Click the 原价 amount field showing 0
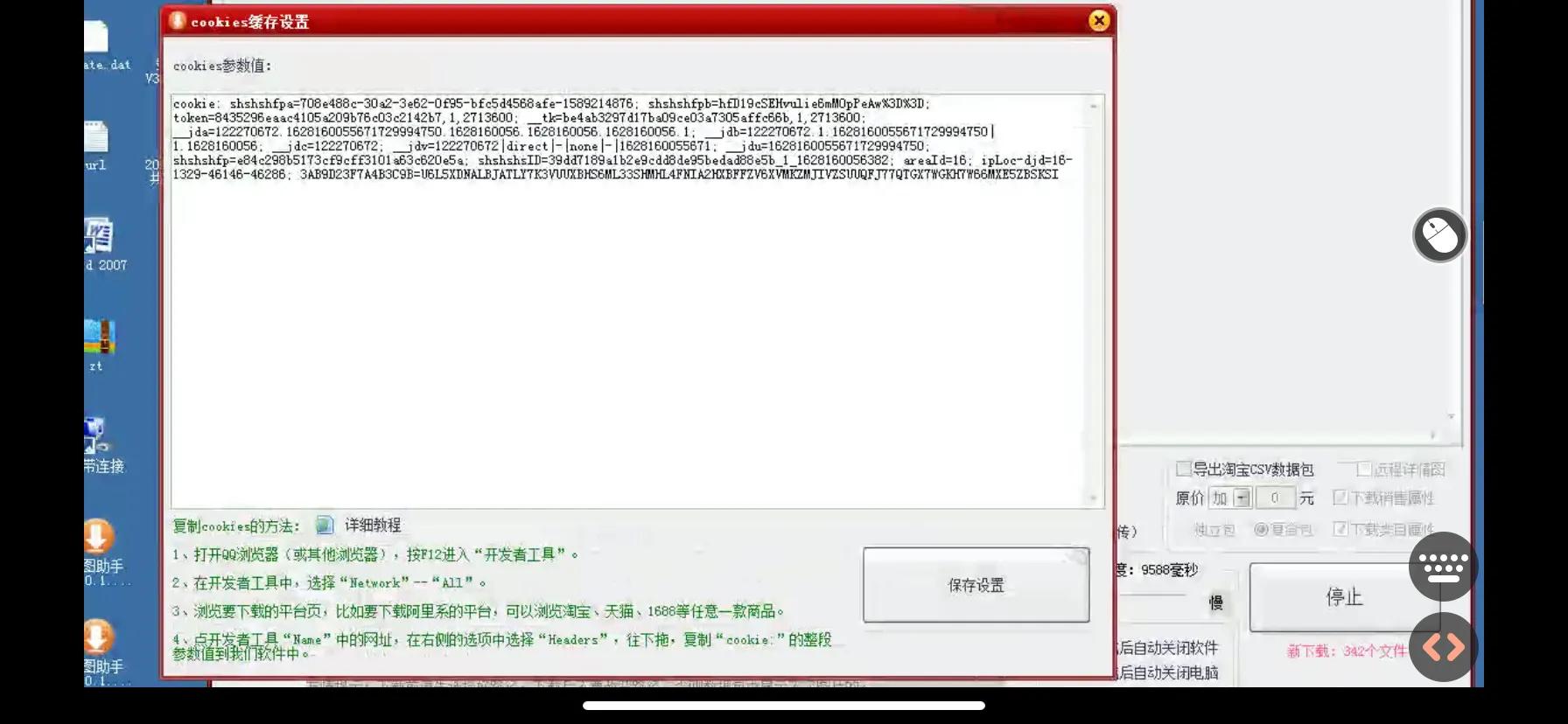Viewport: 1568px width, 724px height. pos(1275,498)
